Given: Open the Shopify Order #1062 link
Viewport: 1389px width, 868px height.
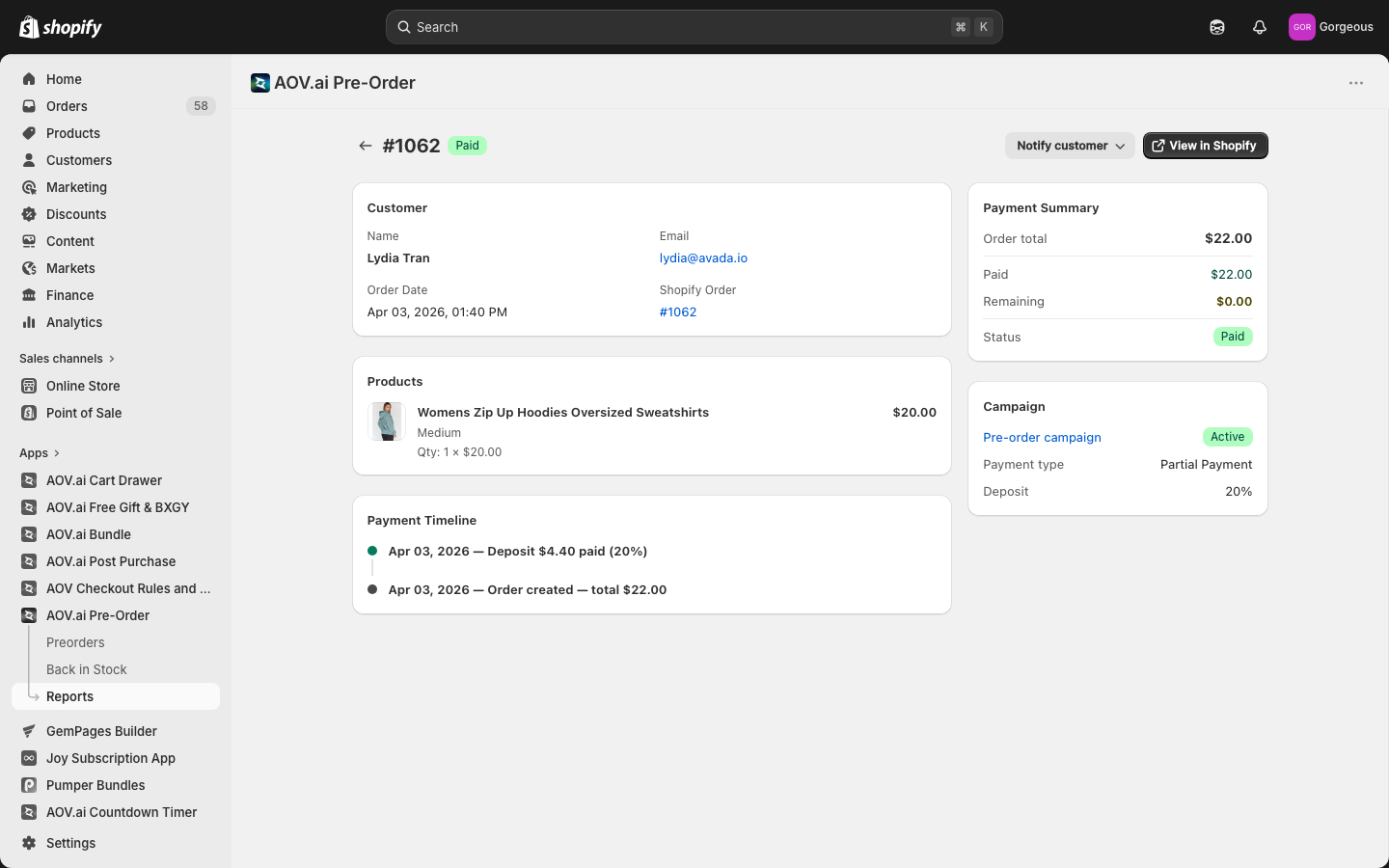Looking at the screenshot, I should point(678,312).
